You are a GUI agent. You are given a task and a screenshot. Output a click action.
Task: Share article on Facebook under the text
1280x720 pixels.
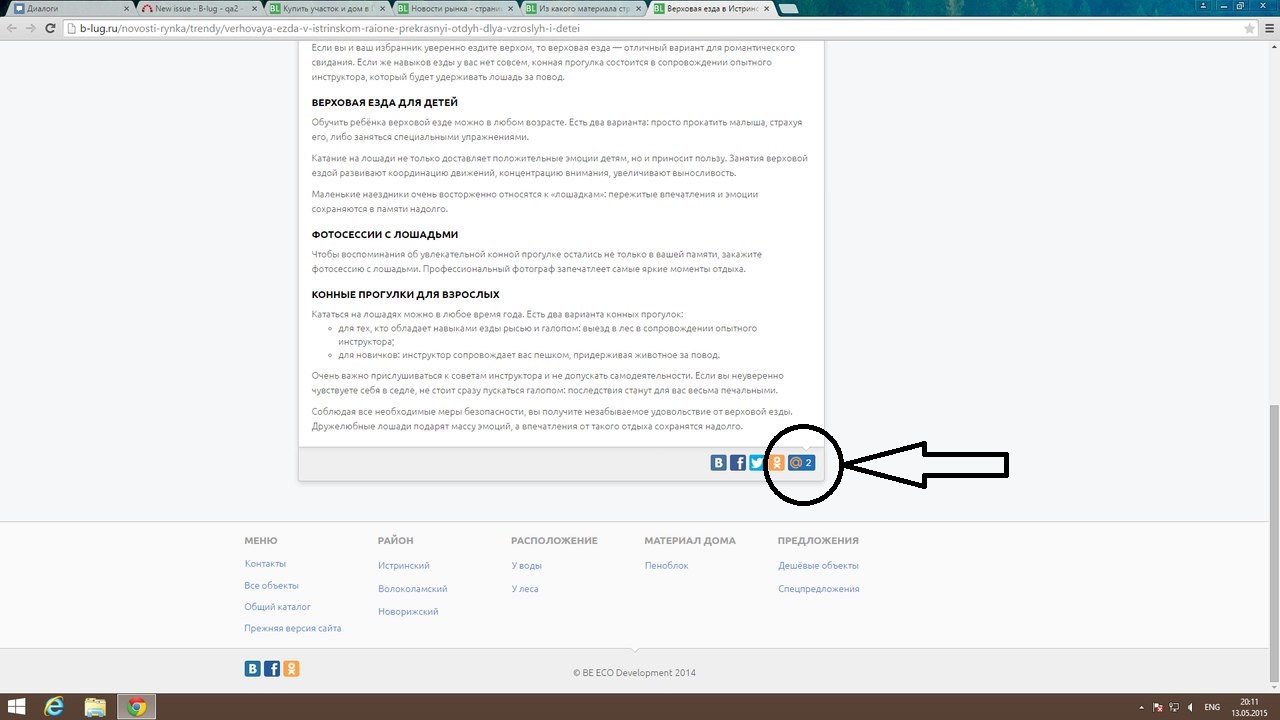coord(738,463)
